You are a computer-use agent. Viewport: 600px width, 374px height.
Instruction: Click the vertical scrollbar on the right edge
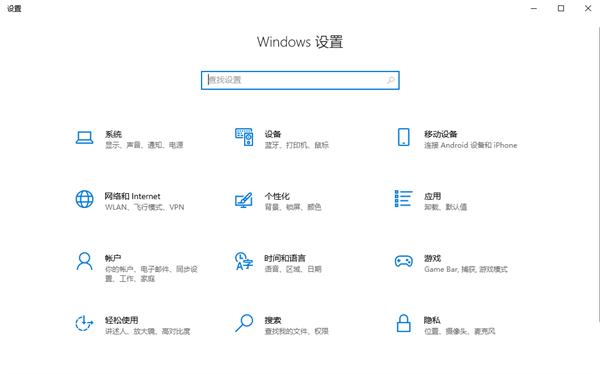pos(598,174)
